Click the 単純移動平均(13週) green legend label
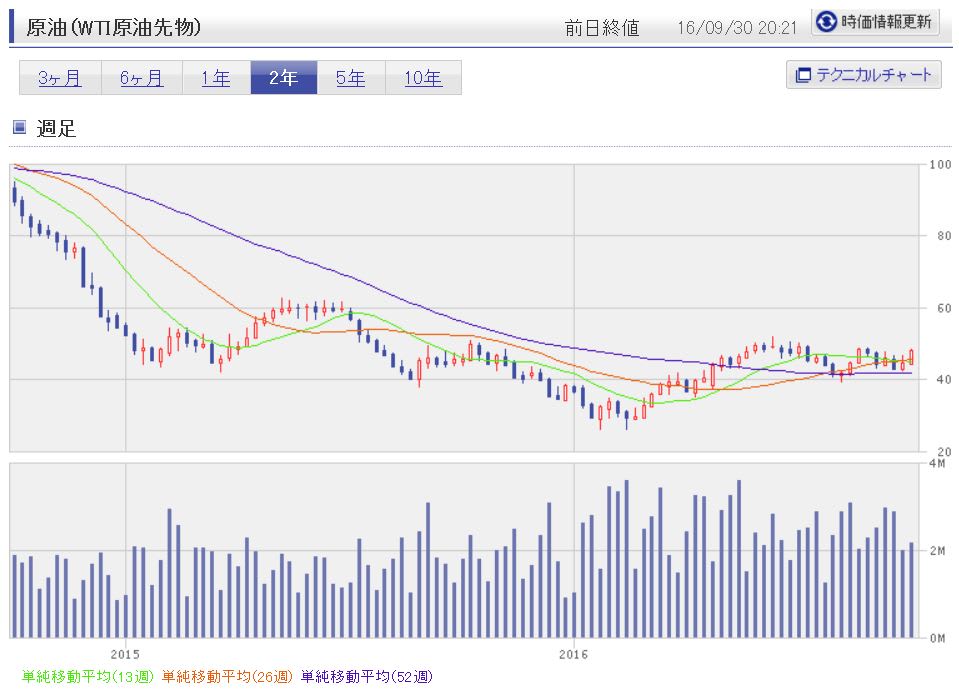This screenshot has height=694, width=959. pyautogui.click(x=88, y=676)
